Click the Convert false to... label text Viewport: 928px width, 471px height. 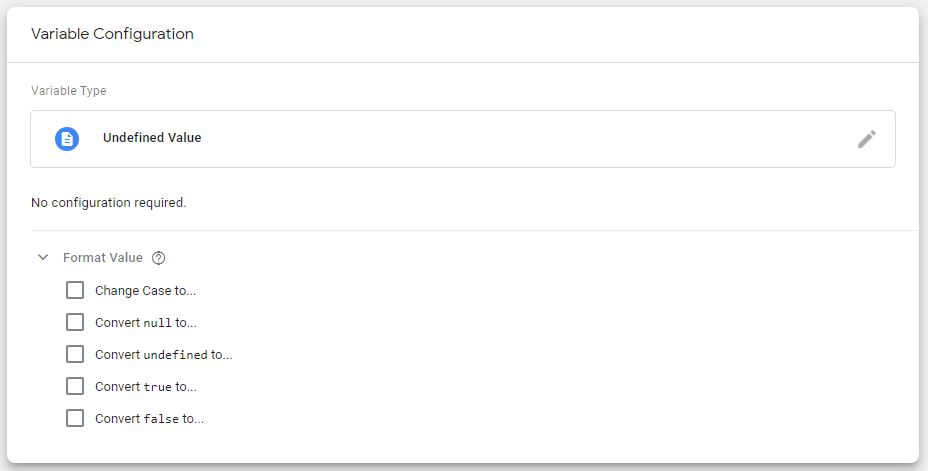coord(150,418)
